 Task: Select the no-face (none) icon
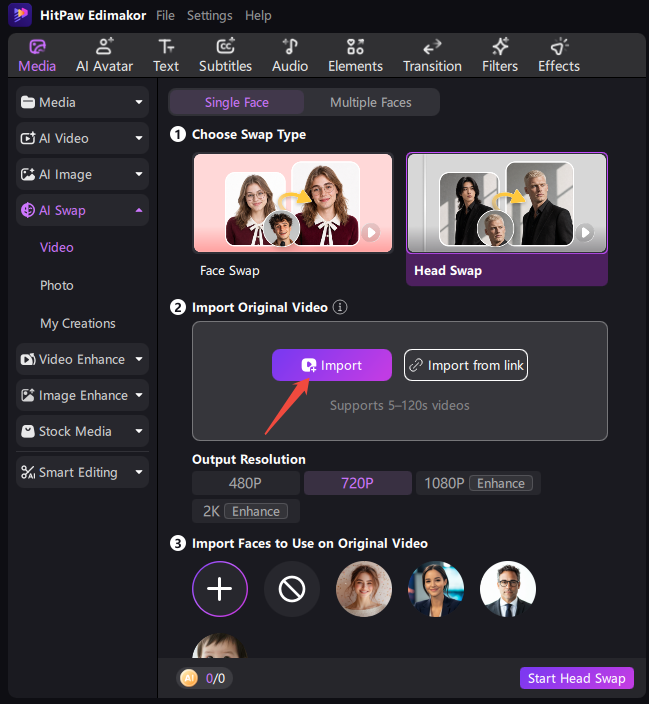292,589
